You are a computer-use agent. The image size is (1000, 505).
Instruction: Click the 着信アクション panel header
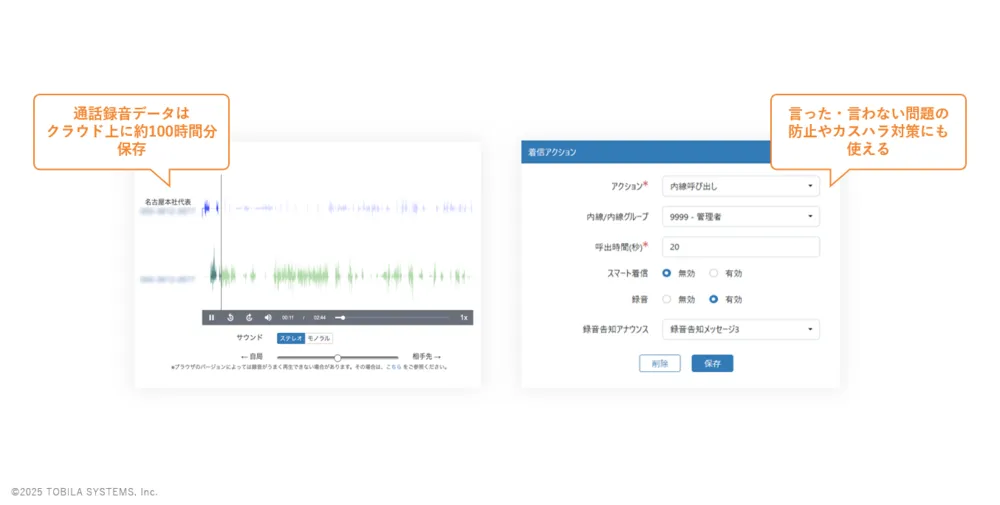pos(645,152)
